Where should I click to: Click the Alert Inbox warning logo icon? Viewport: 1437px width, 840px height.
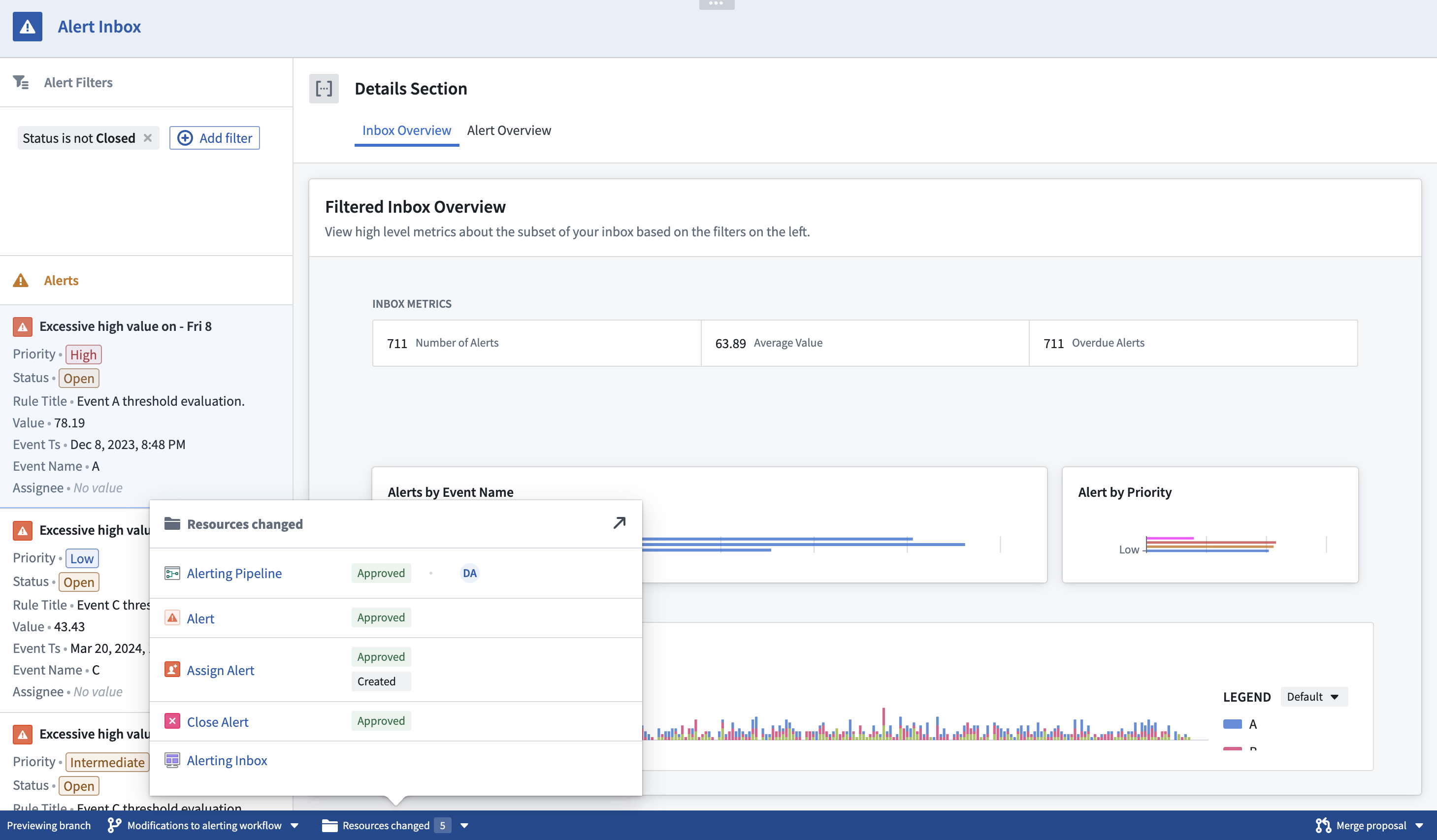pyautogui.click(x=28, y=27)
